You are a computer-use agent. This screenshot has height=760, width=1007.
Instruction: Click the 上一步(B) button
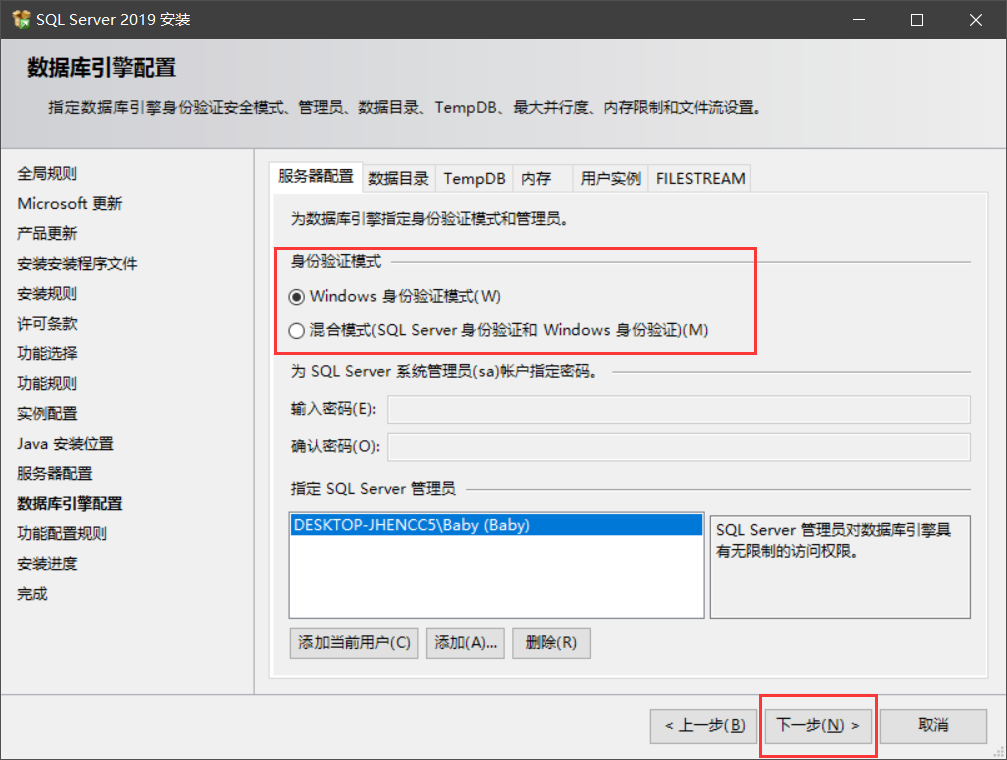click(x=704, y=726)
